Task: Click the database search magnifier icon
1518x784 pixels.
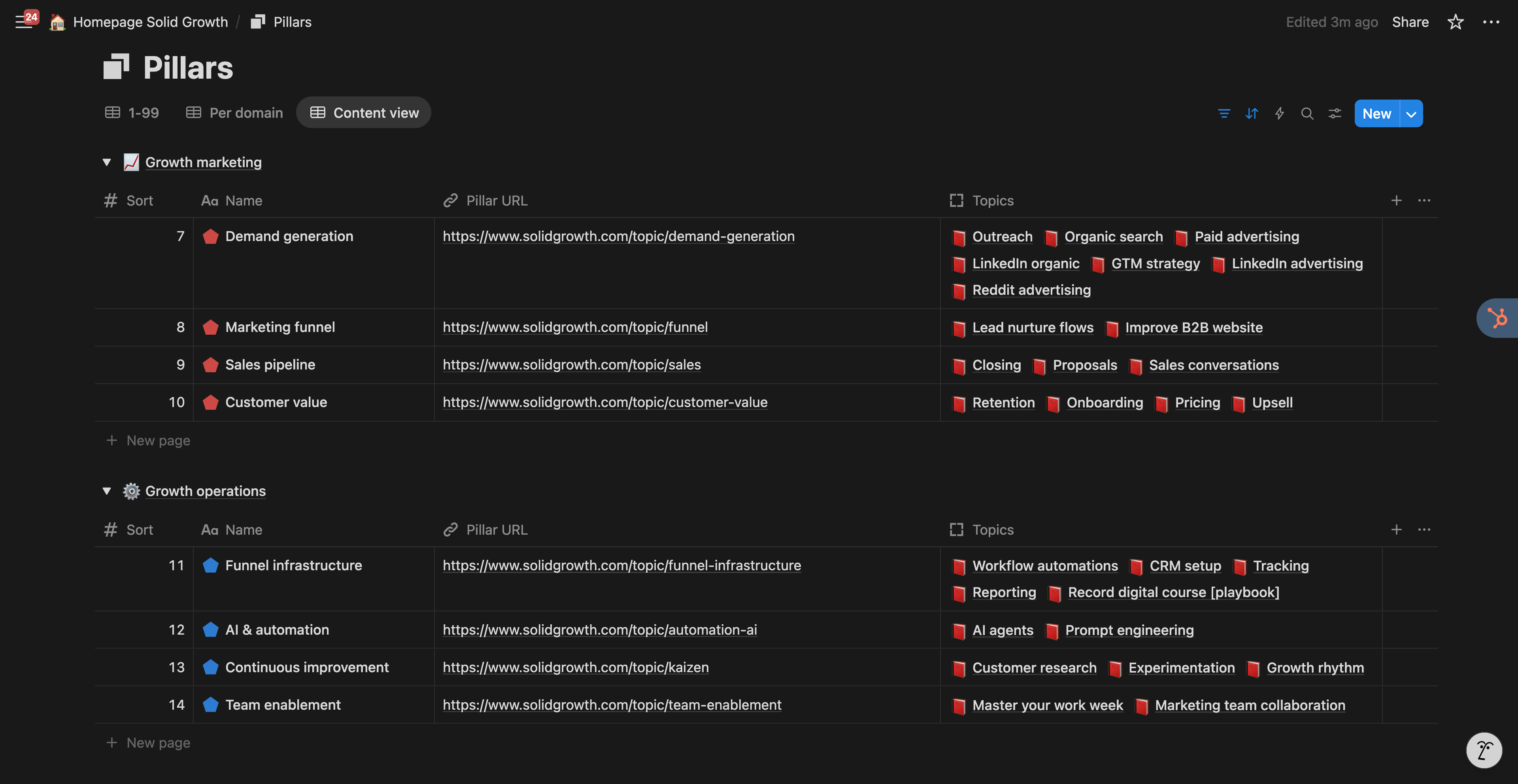Action: 1307,114
